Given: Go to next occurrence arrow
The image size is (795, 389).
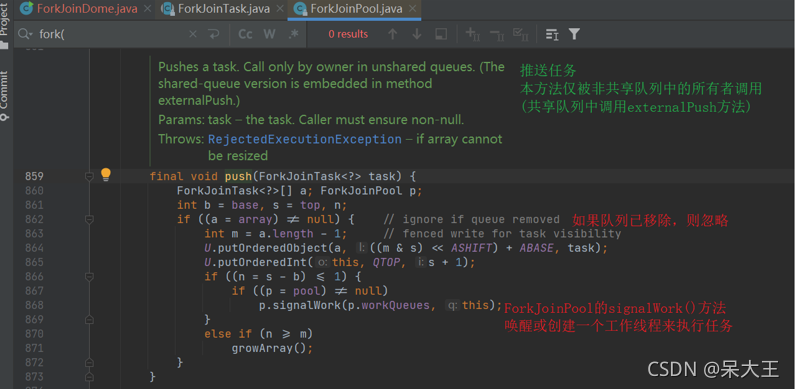Looking at the screenshot, I should (x=417, y=34).
